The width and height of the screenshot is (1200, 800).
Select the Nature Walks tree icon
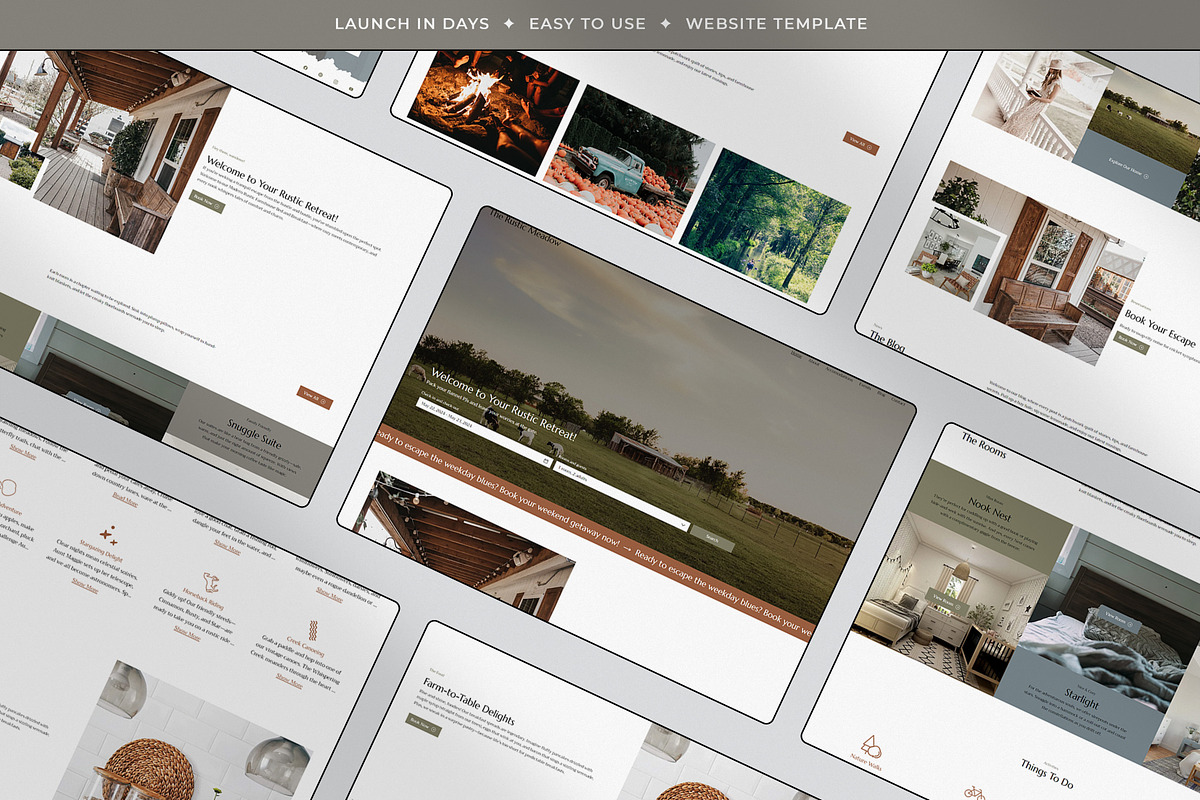click(x=871, y=746)
